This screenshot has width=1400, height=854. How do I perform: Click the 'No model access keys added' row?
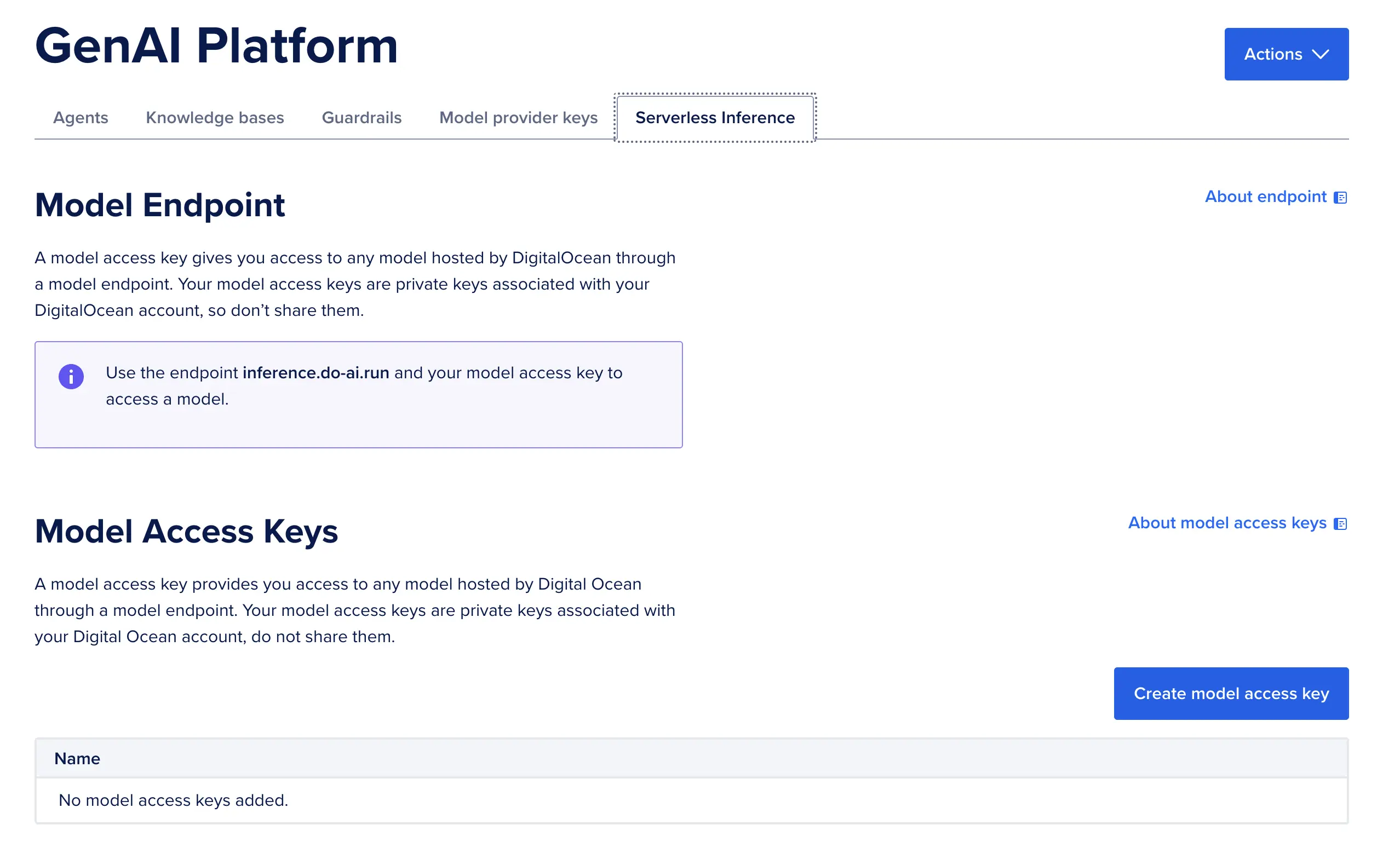pos(173,800)
